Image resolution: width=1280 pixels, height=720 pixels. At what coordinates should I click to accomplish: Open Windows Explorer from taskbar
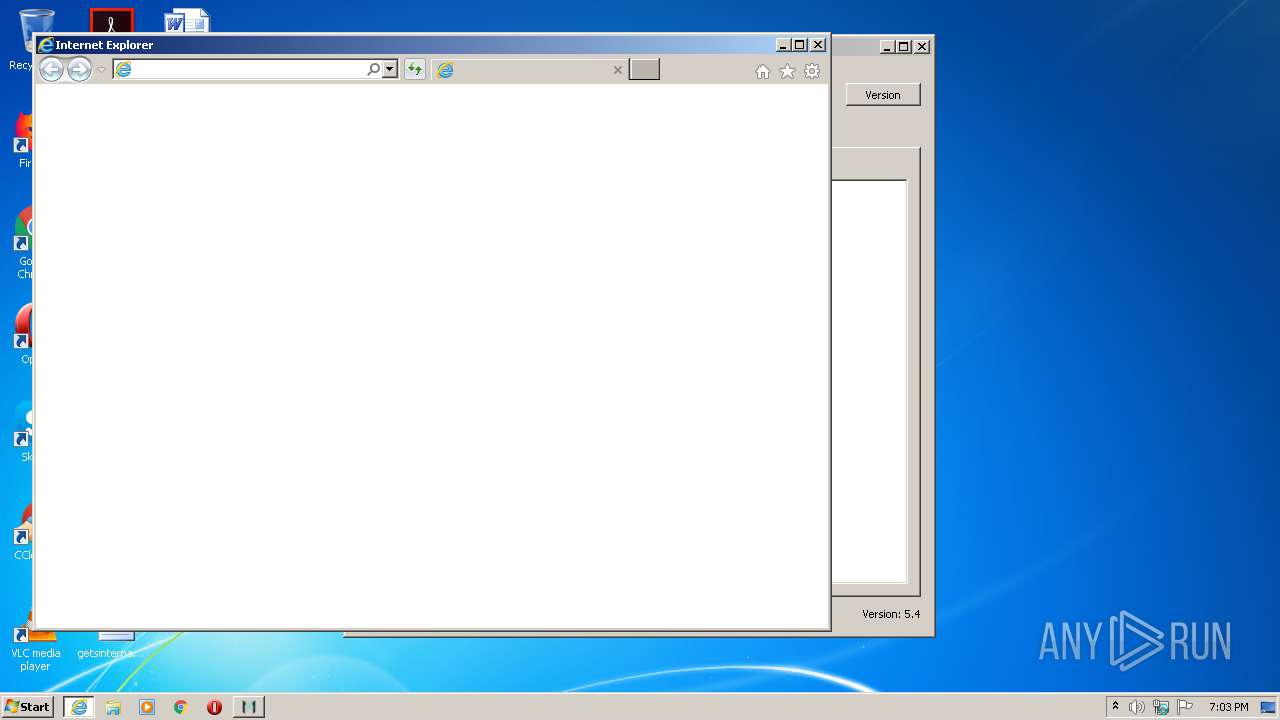[x=113, y=707]
